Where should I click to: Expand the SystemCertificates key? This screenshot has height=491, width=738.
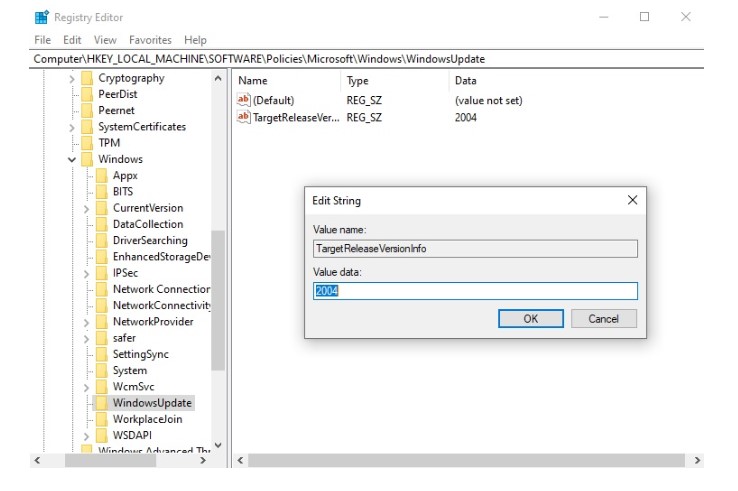72,128
